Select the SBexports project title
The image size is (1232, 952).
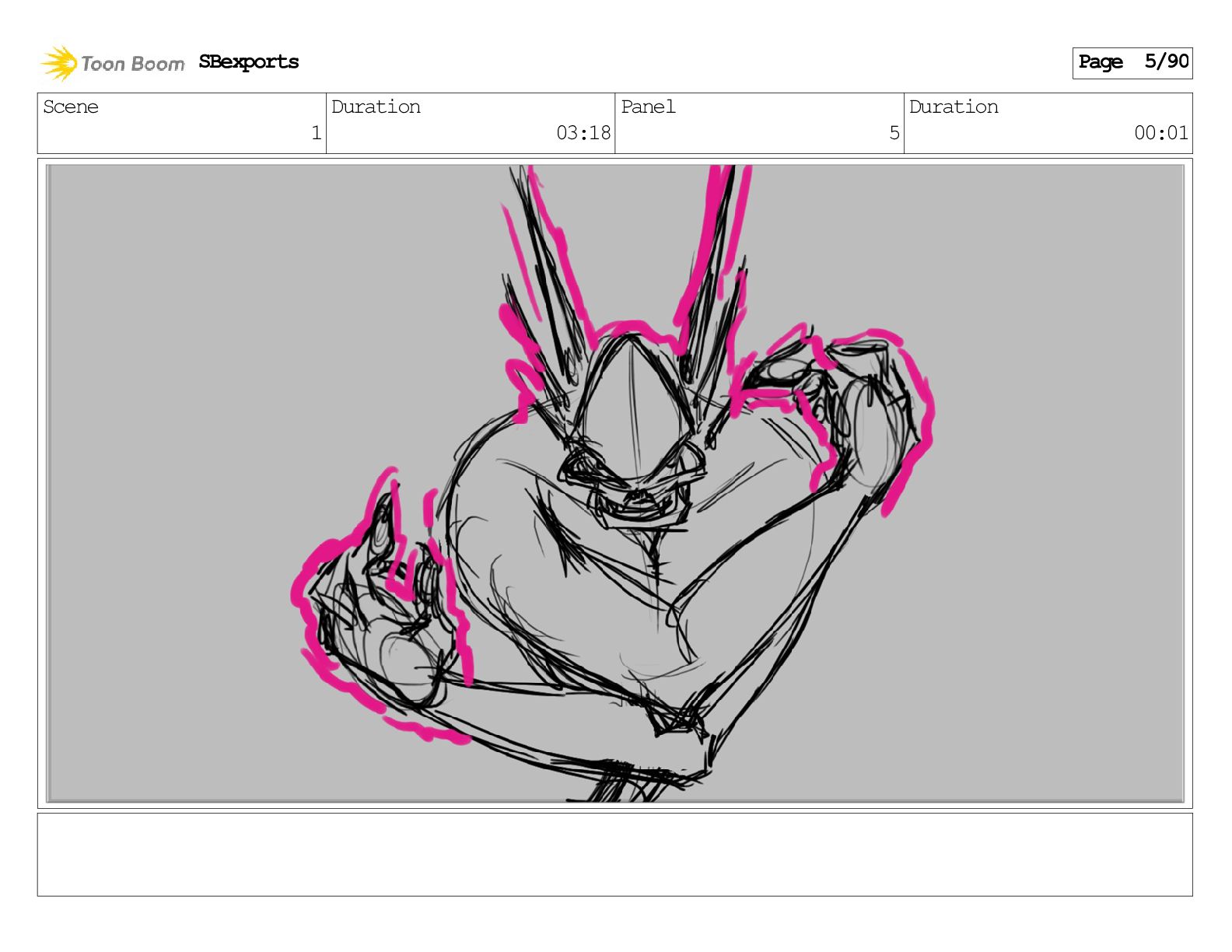pyautogui.click(x=248, y=62)
